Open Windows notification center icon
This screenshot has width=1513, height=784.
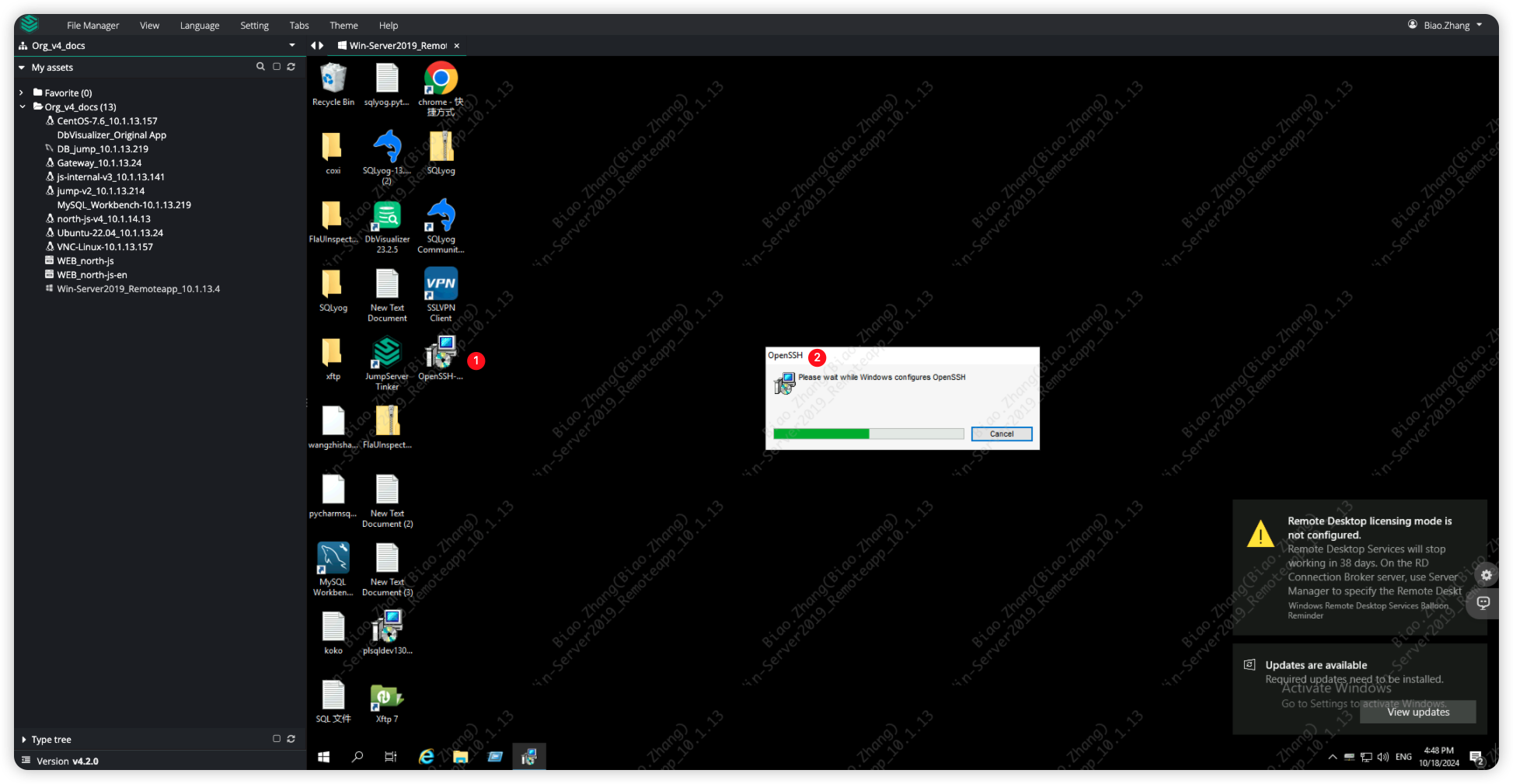coord(1476,758)
